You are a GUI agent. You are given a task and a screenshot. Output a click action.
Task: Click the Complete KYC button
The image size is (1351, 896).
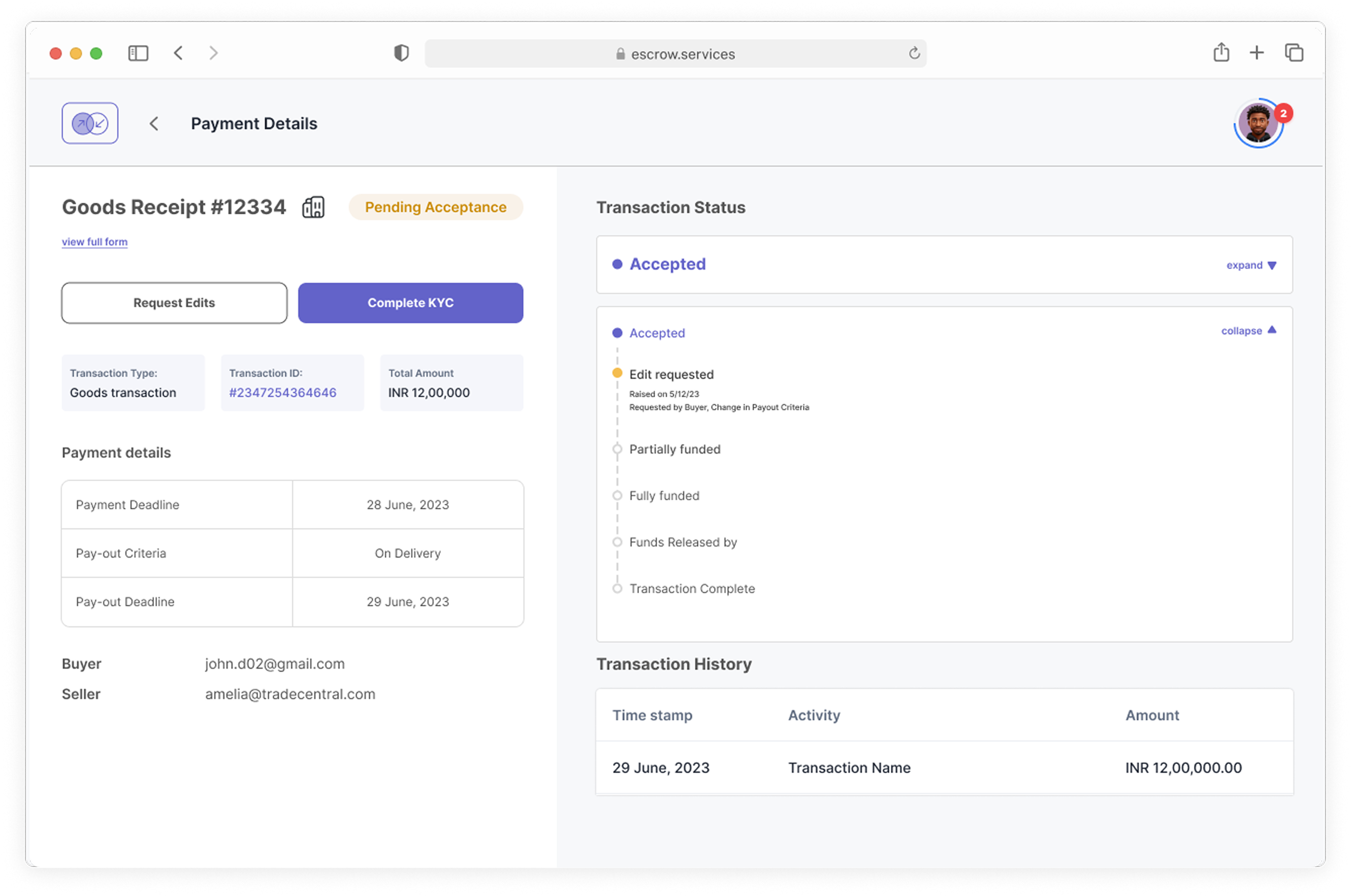pos(410,303)
